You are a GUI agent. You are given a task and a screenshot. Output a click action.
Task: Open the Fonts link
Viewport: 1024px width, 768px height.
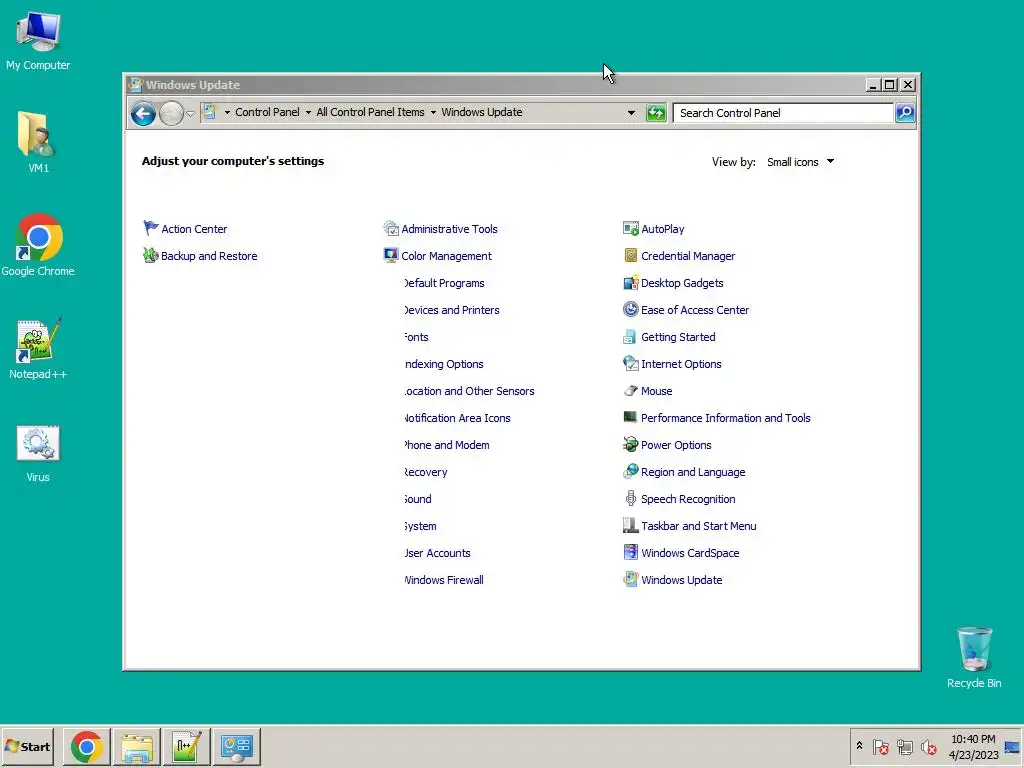pyautogui.click(x=416, y=337)
